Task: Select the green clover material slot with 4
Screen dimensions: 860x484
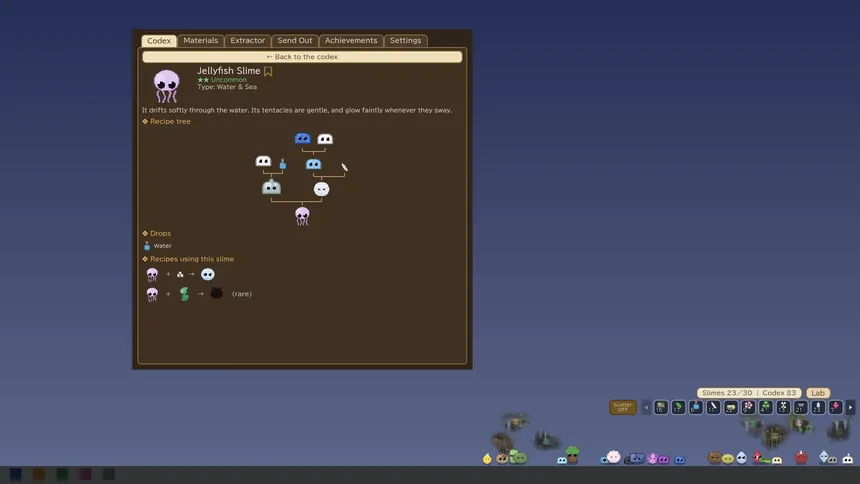Action: [x=766, y=407]
